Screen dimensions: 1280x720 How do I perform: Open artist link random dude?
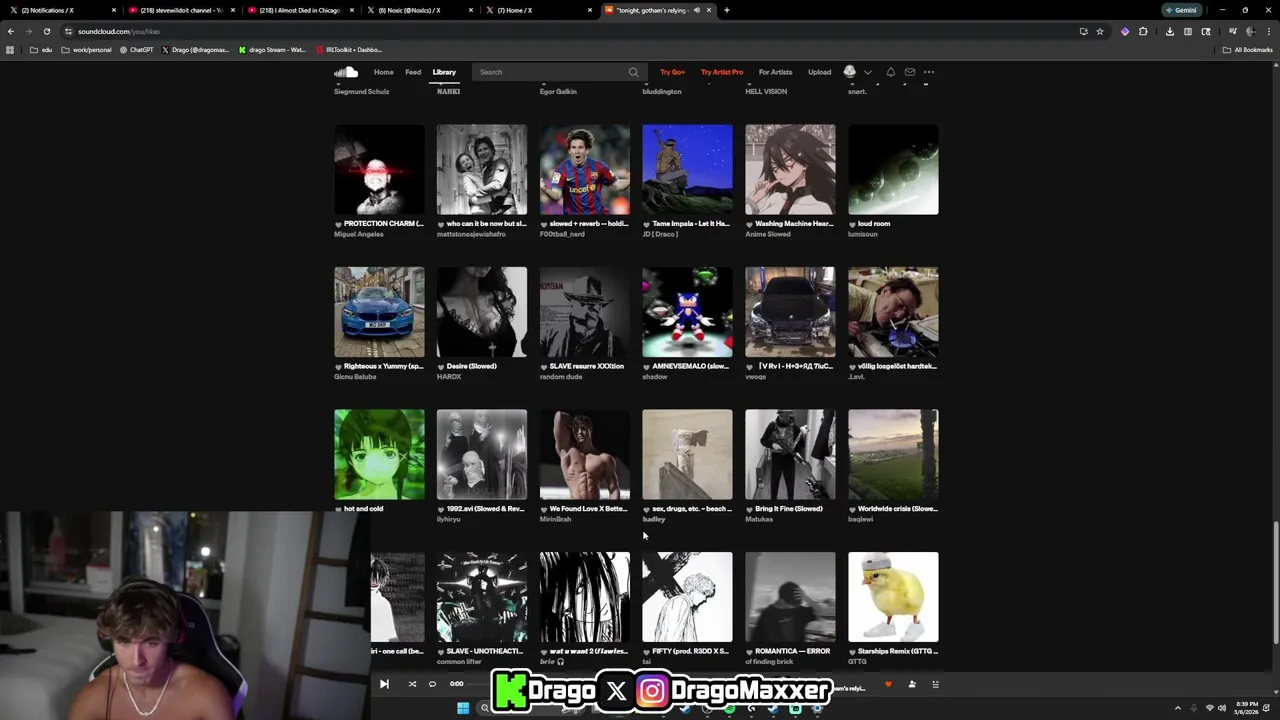561,377
